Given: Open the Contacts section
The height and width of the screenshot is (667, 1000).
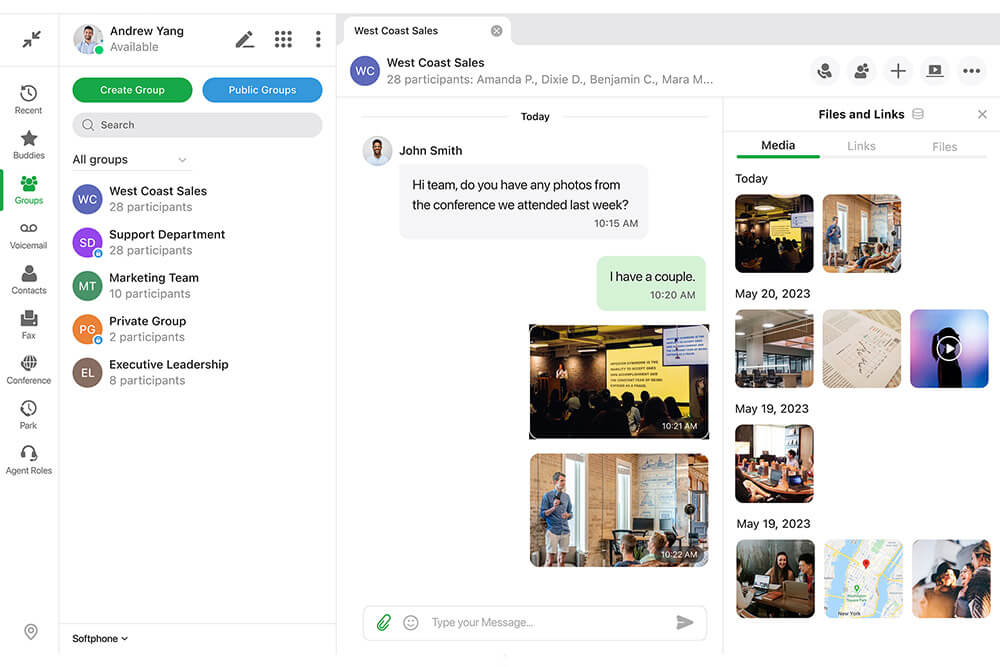Looking at the screenshot, I should pos(29,281).
